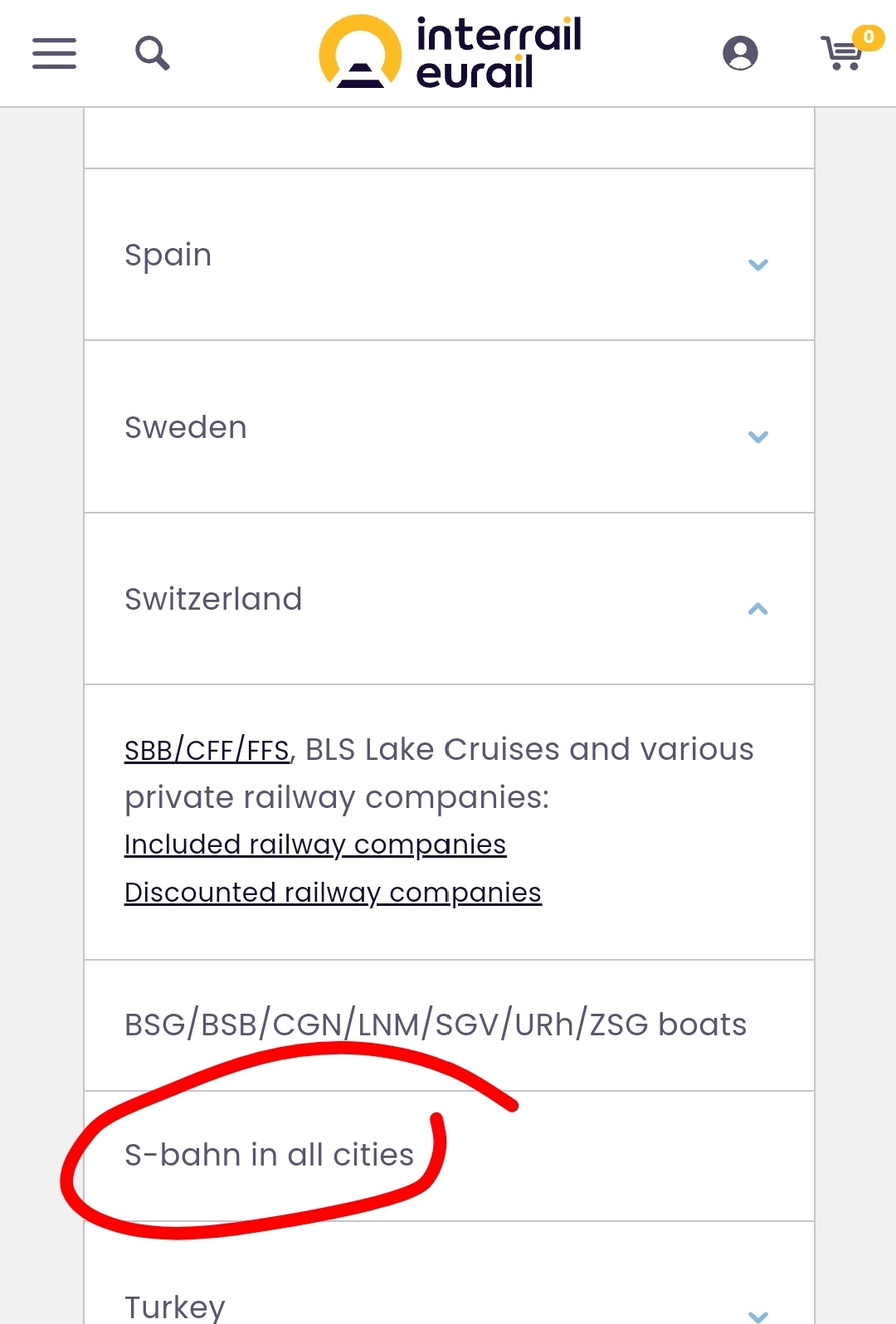Tap the cart item count badge
Image resolution: width=896 pixels, height=1324 pixels.
(869, 37)
